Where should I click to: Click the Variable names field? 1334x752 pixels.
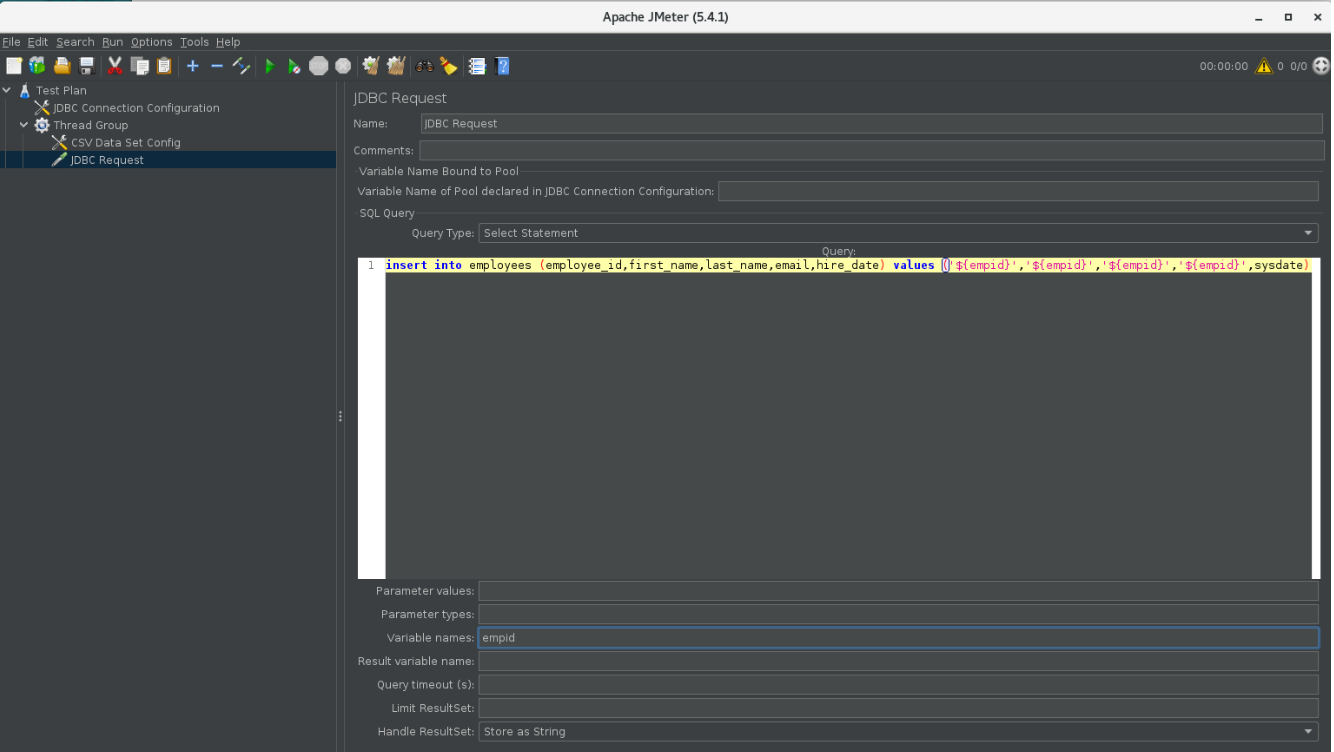pyautogui.click(x=899, y=637)
